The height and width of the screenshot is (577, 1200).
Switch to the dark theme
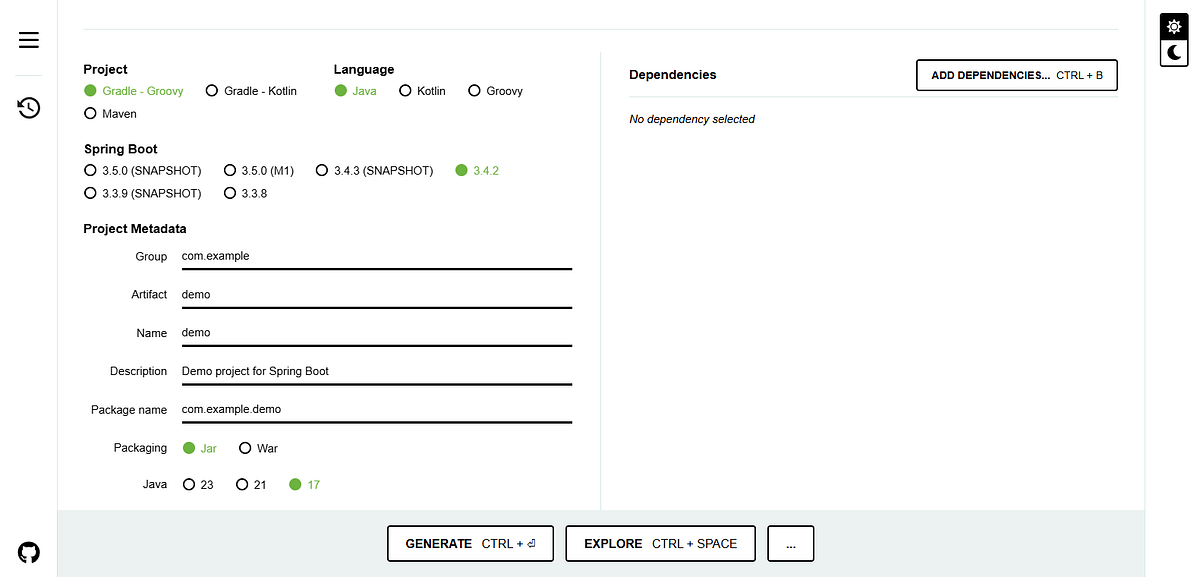(x=1173, y=53)
